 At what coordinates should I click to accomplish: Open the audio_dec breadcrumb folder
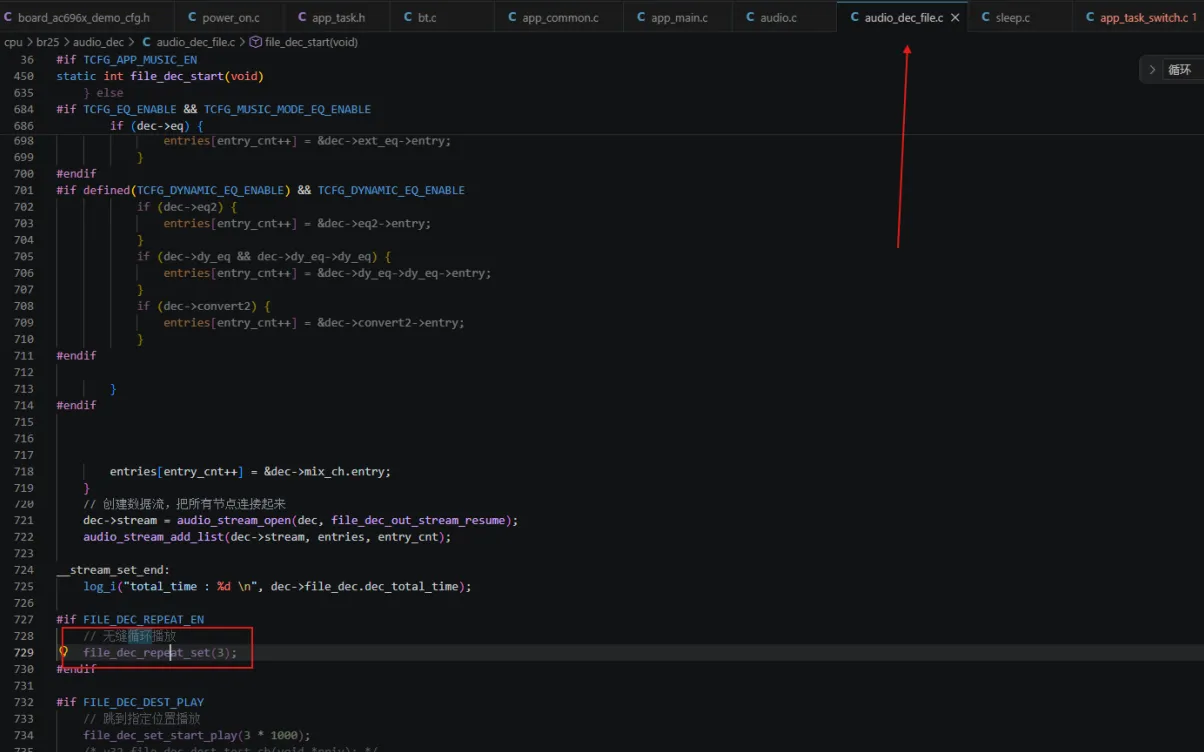(99, 42)
